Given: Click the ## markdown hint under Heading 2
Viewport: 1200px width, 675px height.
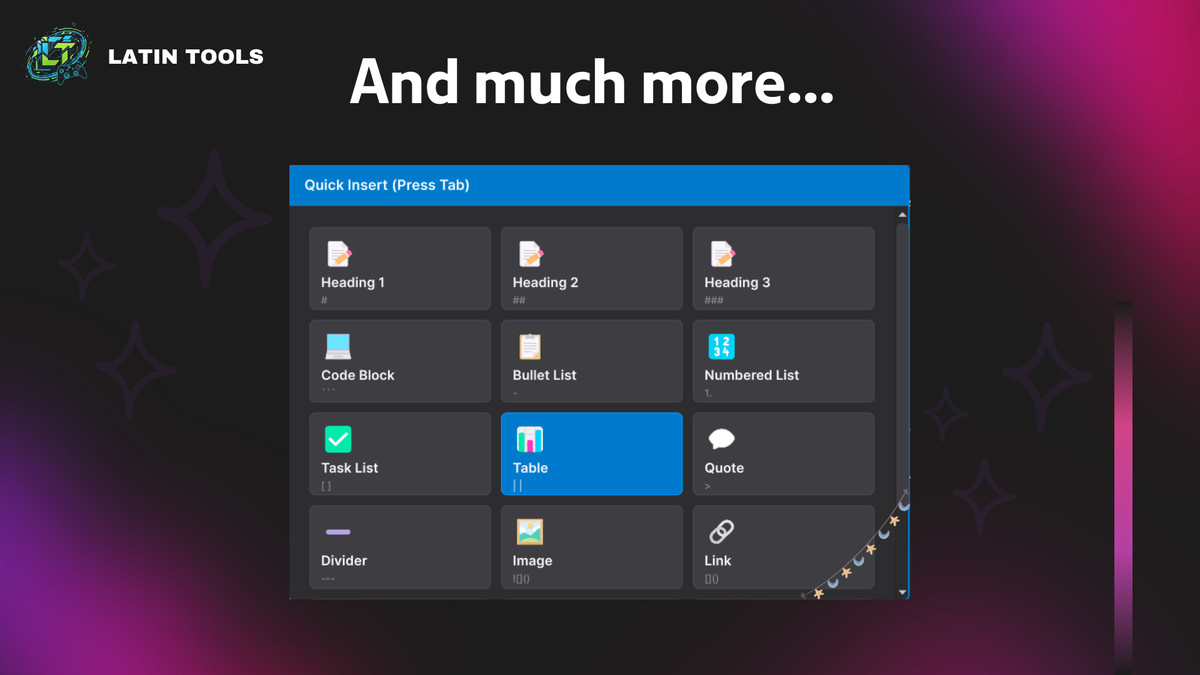Looking at the screenshot, I should click(x=519, y=300).
